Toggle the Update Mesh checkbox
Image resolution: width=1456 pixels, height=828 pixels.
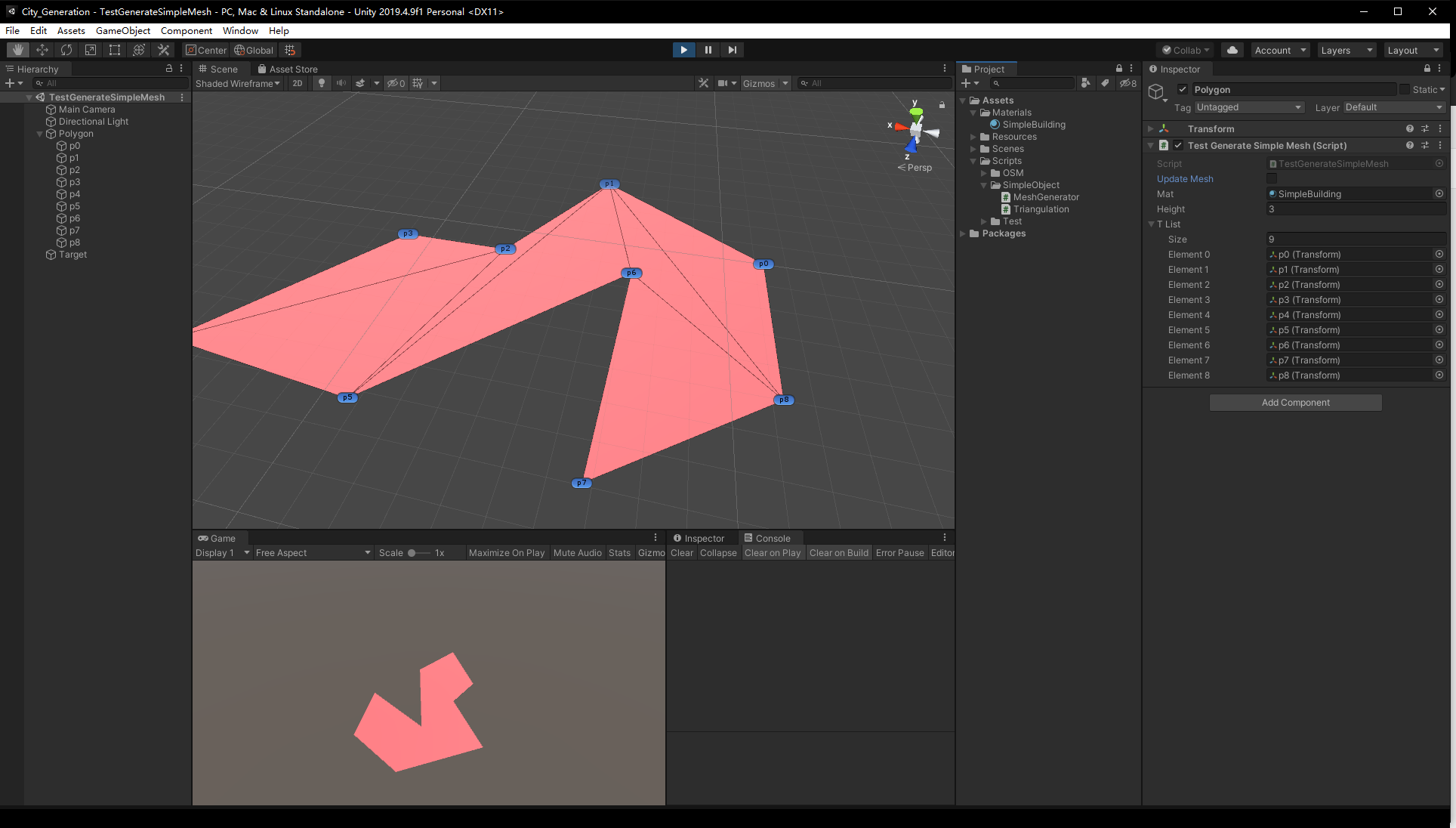point(1272,179)
